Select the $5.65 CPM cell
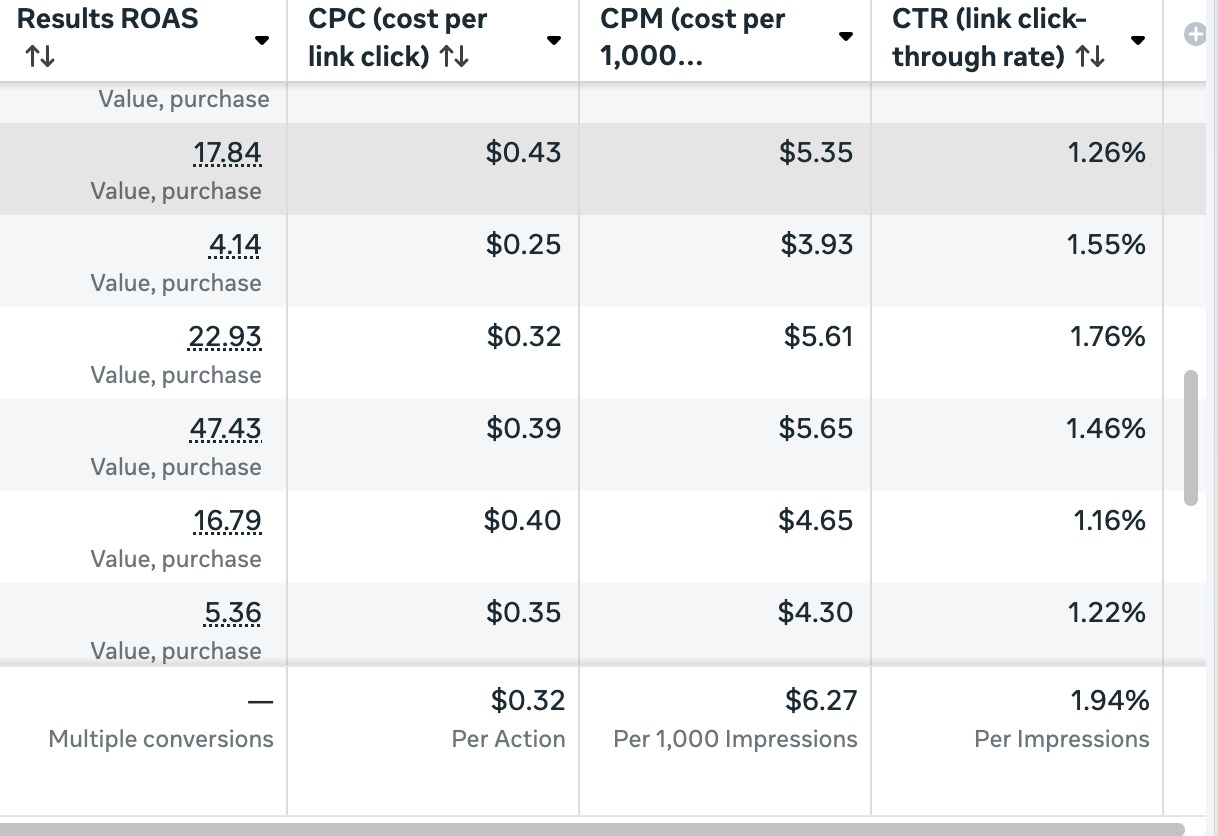This screenshot has width=1218, height=836. click(816, 429)
